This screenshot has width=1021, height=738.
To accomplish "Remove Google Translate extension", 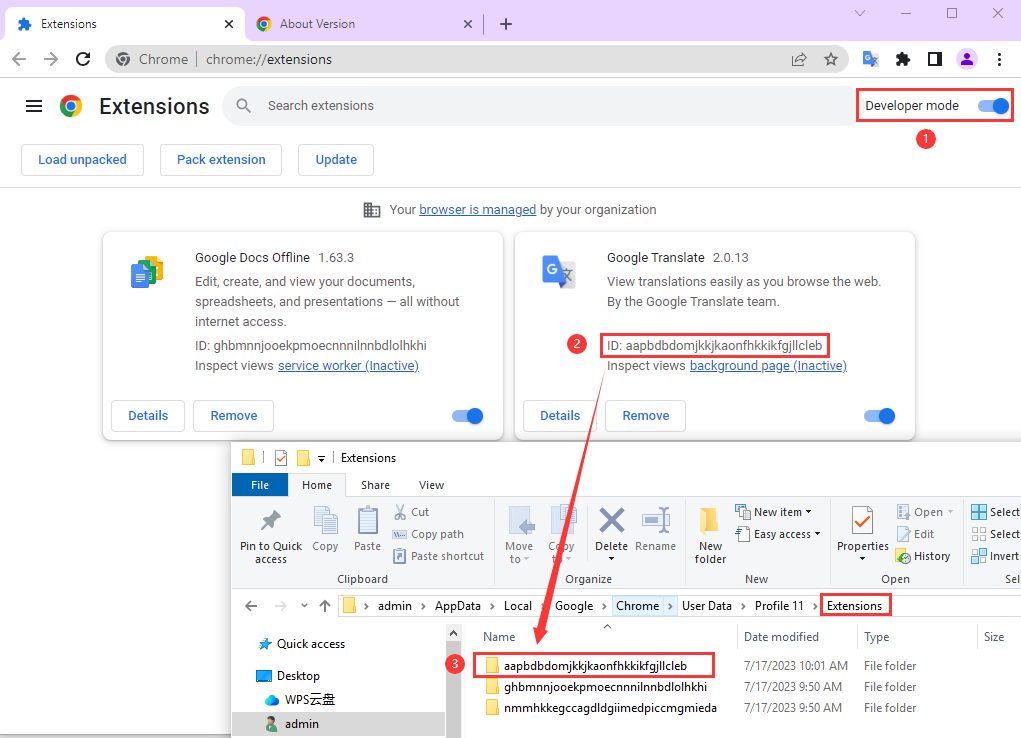I will tap(645, 416).
